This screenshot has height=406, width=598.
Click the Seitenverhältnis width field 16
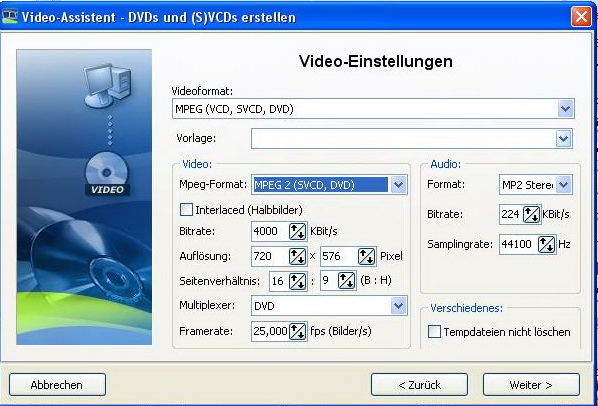[x=280, y=281]
